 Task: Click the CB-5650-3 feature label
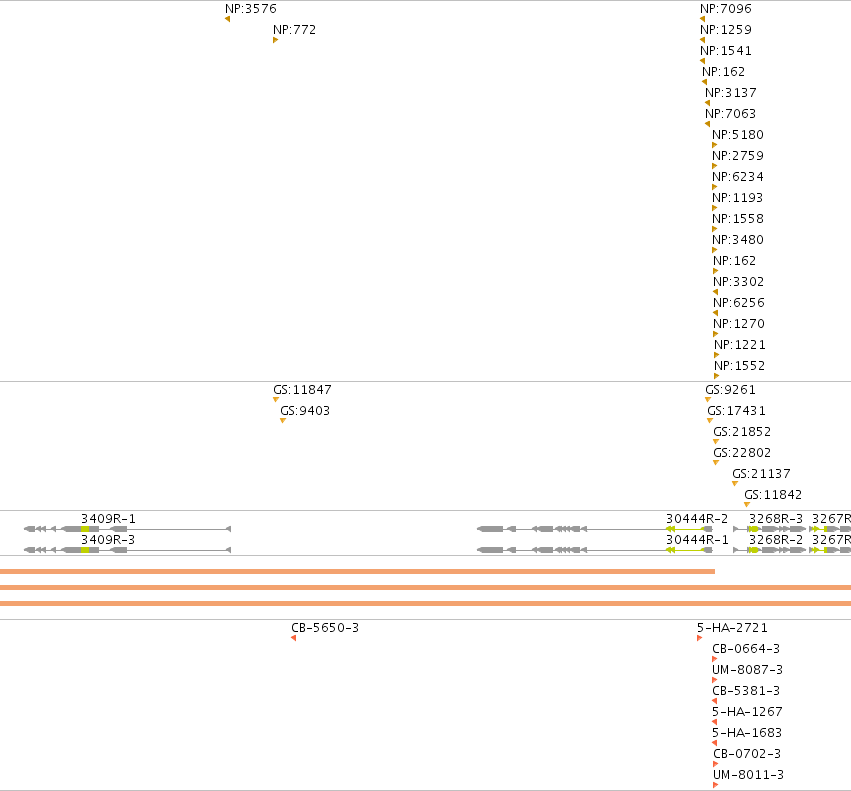pyautogui.click(x=325, y=628)
